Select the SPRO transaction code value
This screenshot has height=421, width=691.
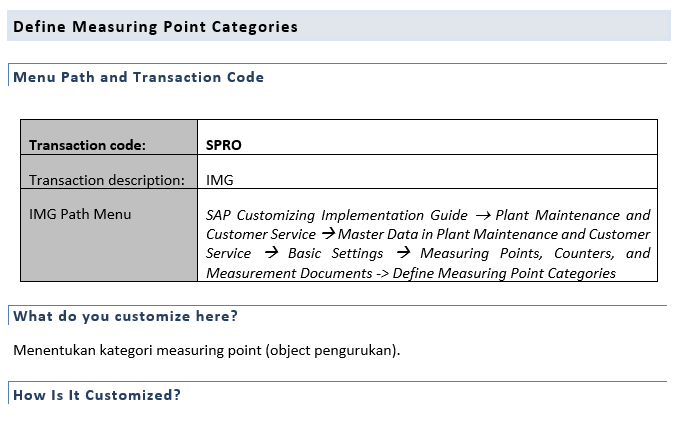tap(223, 145)
